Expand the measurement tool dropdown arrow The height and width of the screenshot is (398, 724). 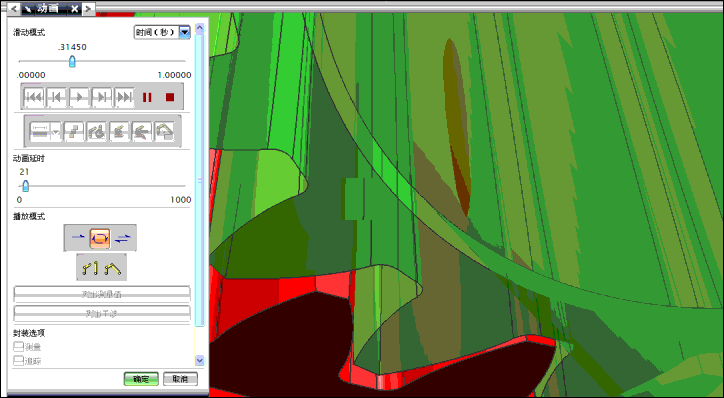point(56,132)
